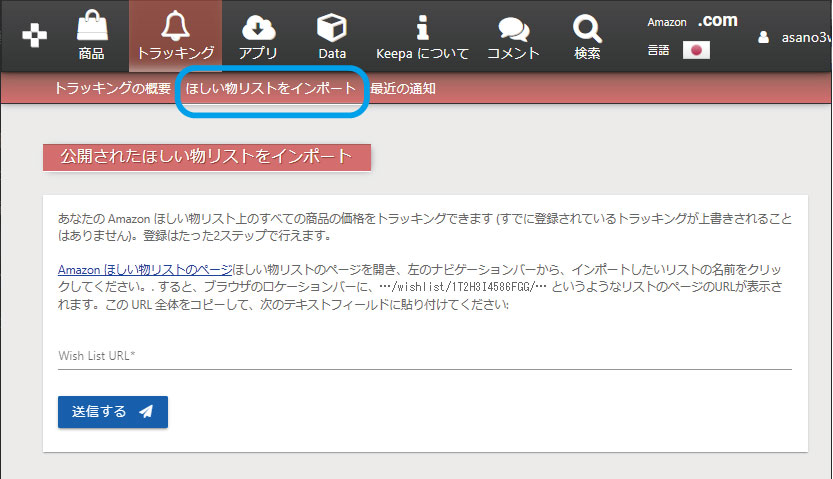Click the user profile silhouette icon

763,37
